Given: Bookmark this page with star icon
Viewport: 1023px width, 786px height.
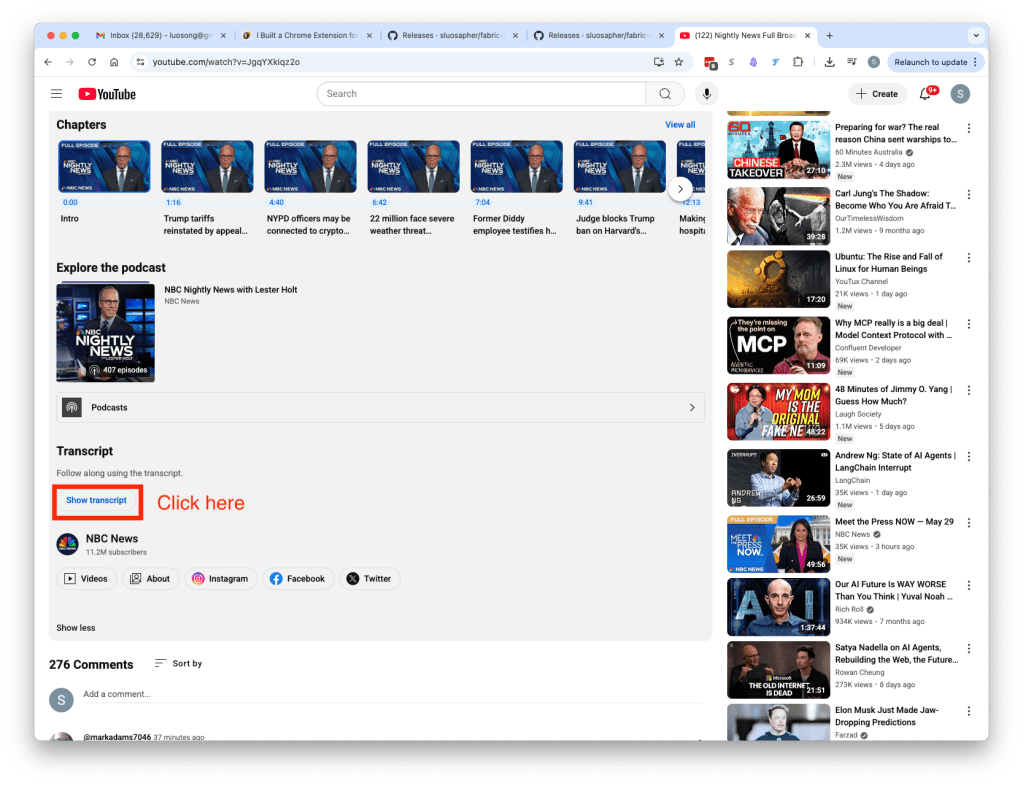Looking at the screenshot, I should 679,62.
